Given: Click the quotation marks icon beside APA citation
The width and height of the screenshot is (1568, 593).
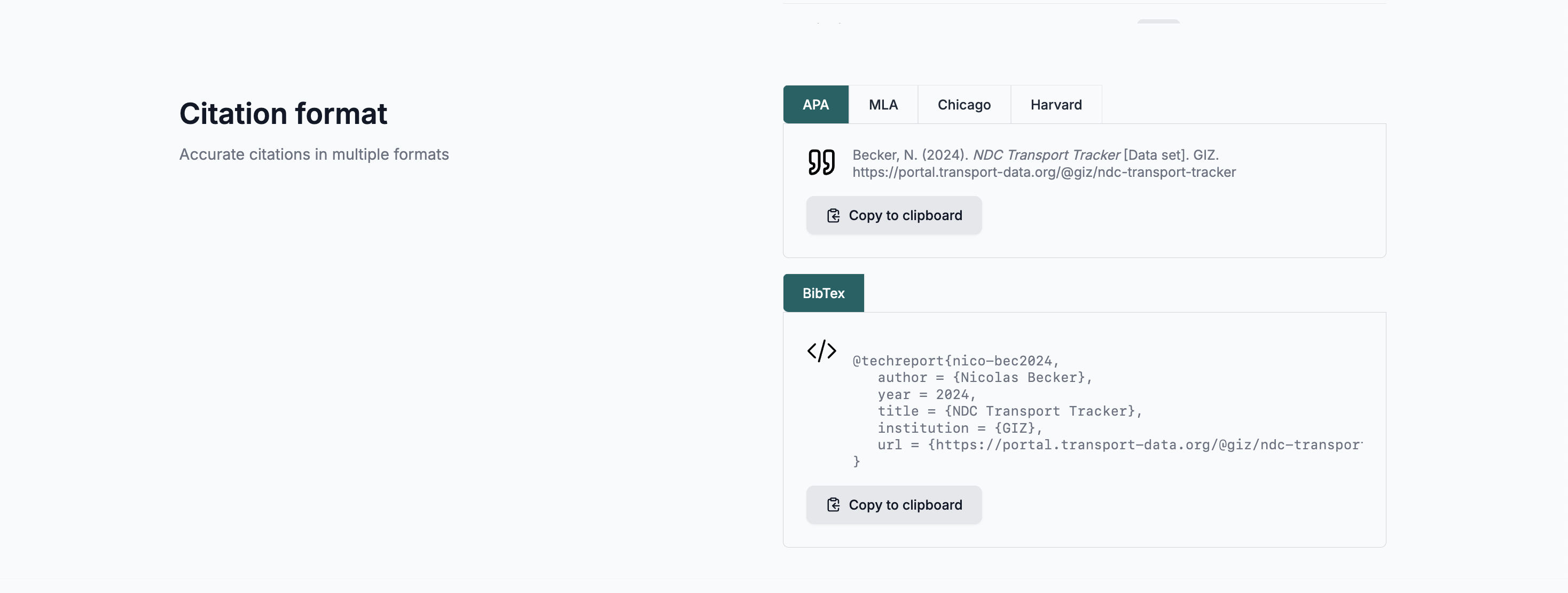Looking at the screenshot, I should (822, 162).
